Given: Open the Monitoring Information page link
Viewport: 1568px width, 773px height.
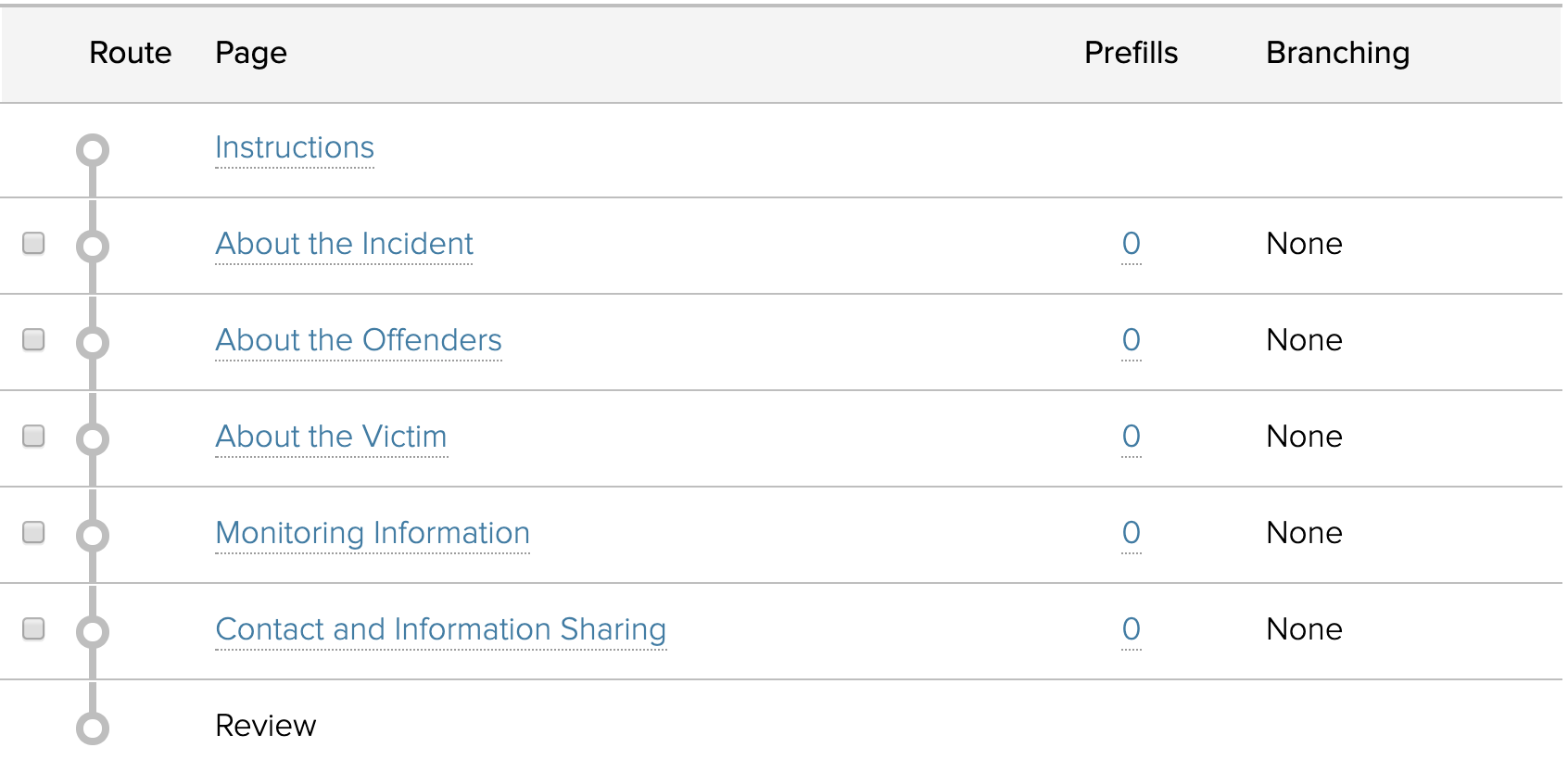Looking at the screenshot, I should tap(373, 534).
